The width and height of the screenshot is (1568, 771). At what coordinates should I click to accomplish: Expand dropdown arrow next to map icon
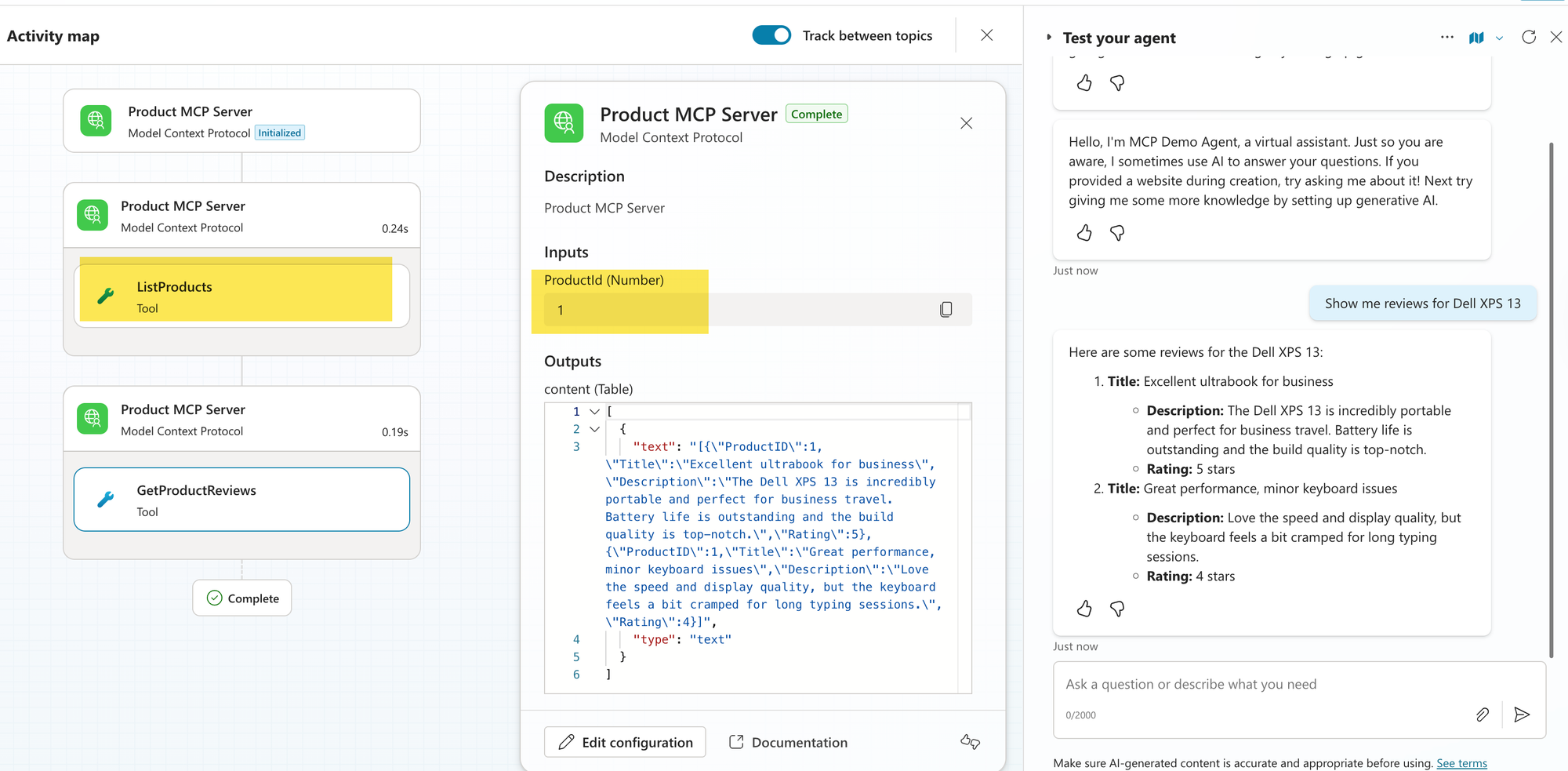(x=1499, y=38)
